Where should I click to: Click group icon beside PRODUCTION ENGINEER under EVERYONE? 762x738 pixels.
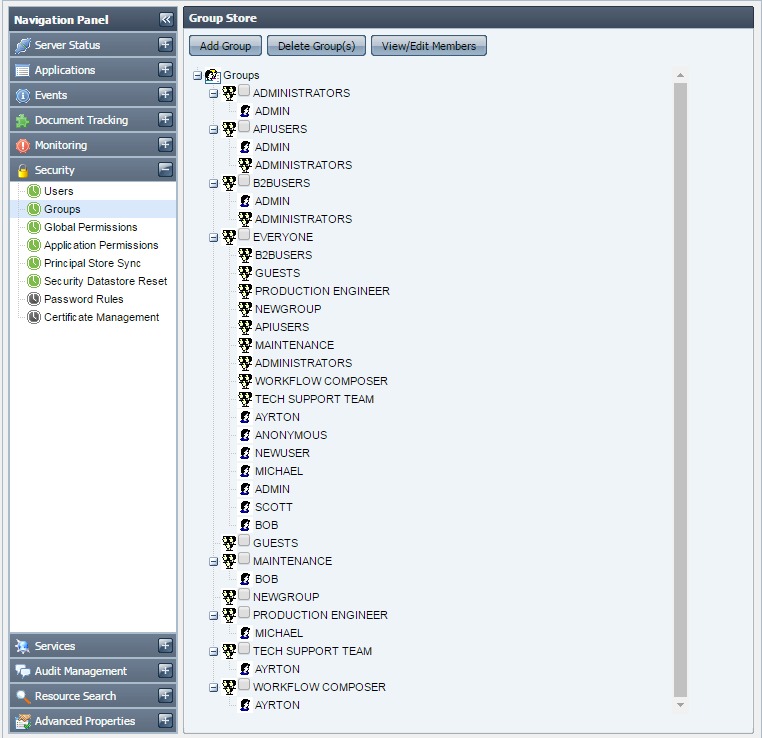pyautogui.click(x=245, y=291)
